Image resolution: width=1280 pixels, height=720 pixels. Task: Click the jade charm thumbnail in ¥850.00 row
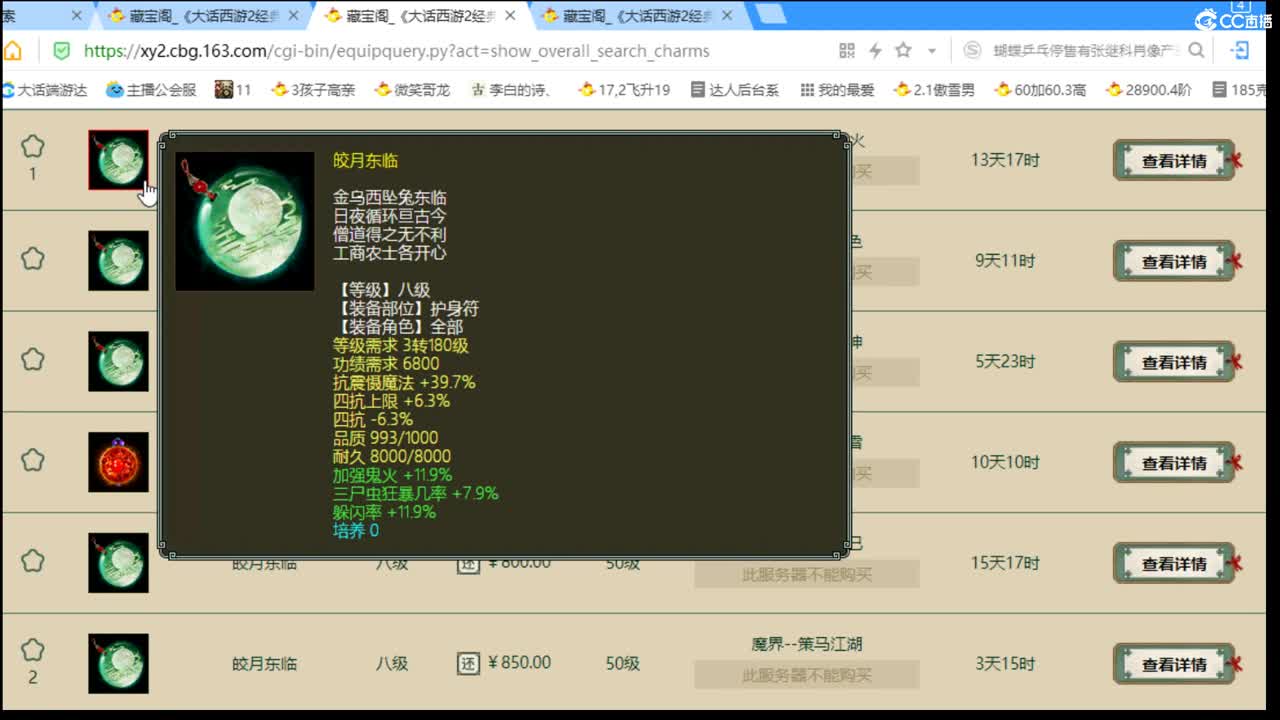point(118,664)
